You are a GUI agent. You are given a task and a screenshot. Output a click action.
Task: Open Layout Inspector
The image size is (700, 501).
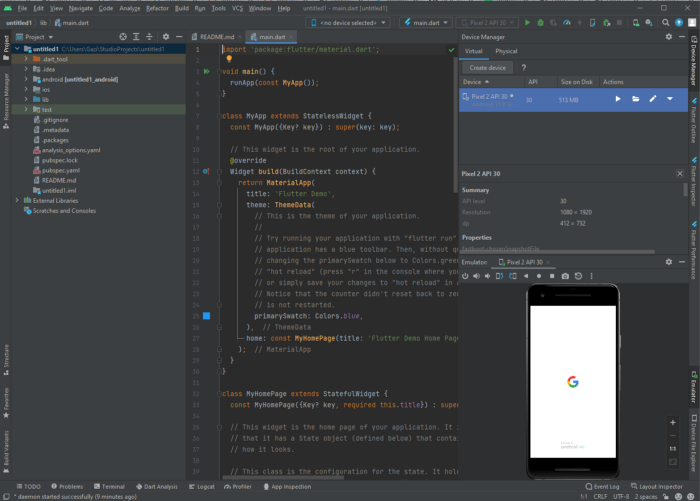(x=657, y=487)
